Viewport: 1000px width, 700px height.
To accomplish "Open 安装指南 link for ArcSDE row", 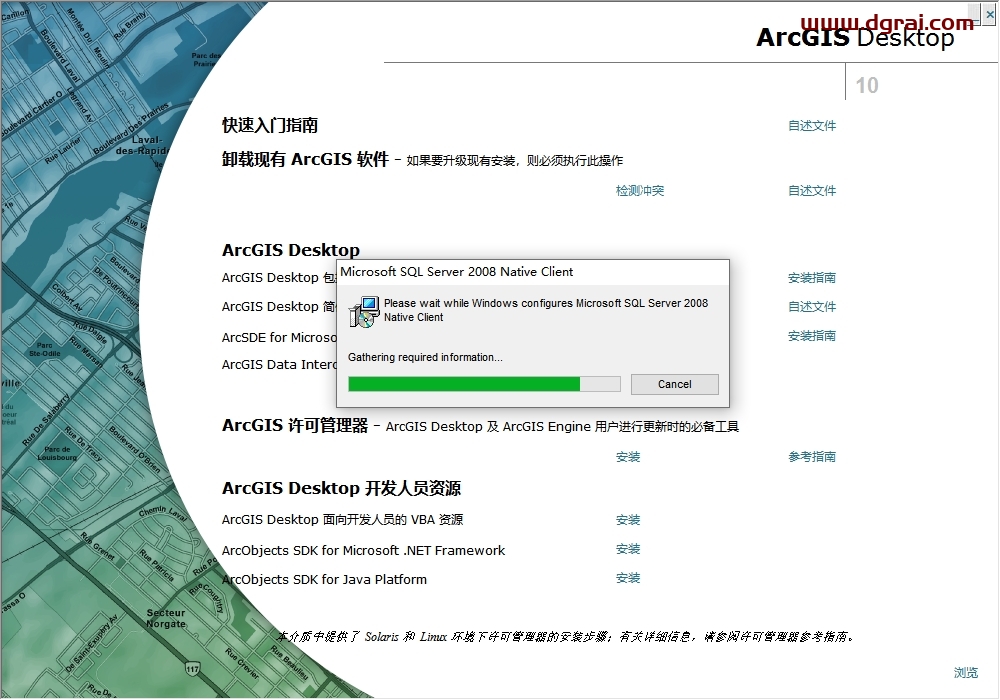I will click(812, 336).
